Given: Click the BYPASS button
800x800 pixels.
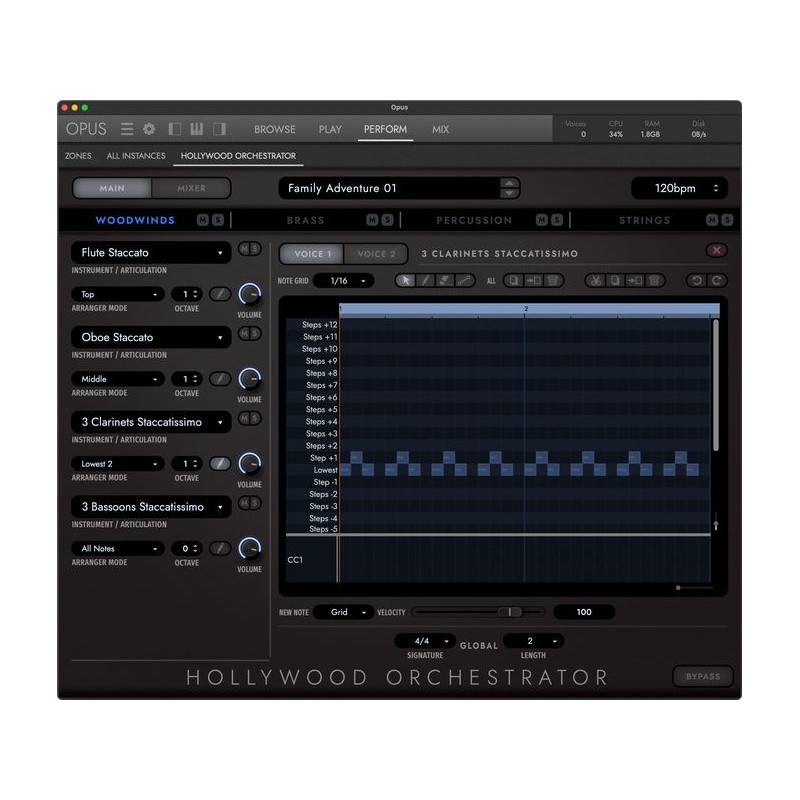Looking at the screenshot, I should point(703,676).
